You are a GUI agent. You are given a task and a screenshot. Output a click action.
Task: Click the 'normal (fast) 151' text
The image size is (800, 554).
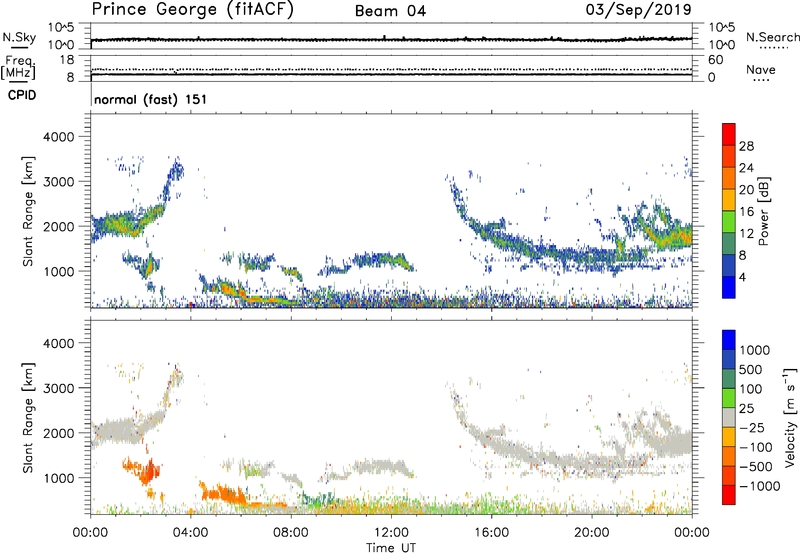pos(151,99)
